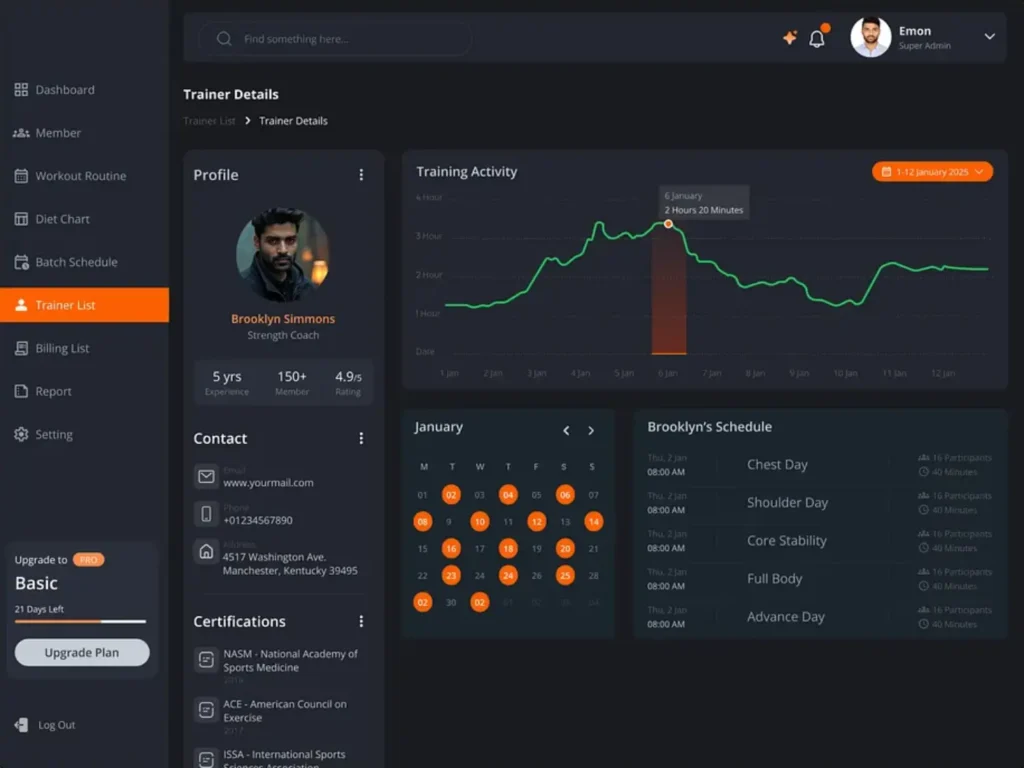Click the 21 Days Left progress bar
The height and width of the screenshot is (768, 1024).
tap(80, 621)
